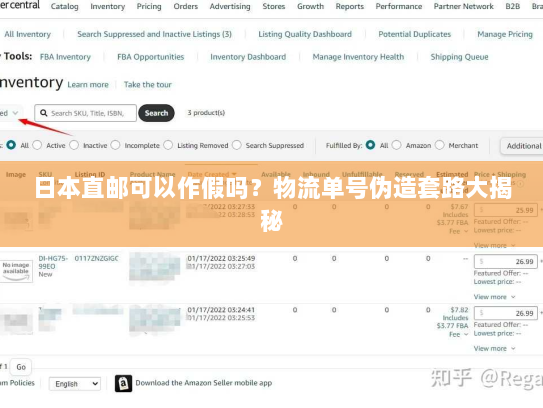This screenshot has width=543, height=408.
Task: Select the Listing Removed filter
Action: tap(168, 145)
